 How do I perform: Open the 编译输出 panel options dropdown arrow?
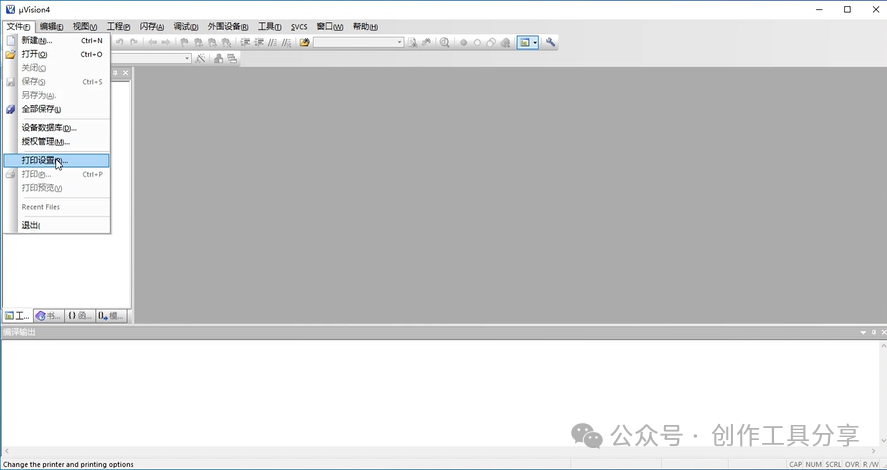click(x=863, y=333)
